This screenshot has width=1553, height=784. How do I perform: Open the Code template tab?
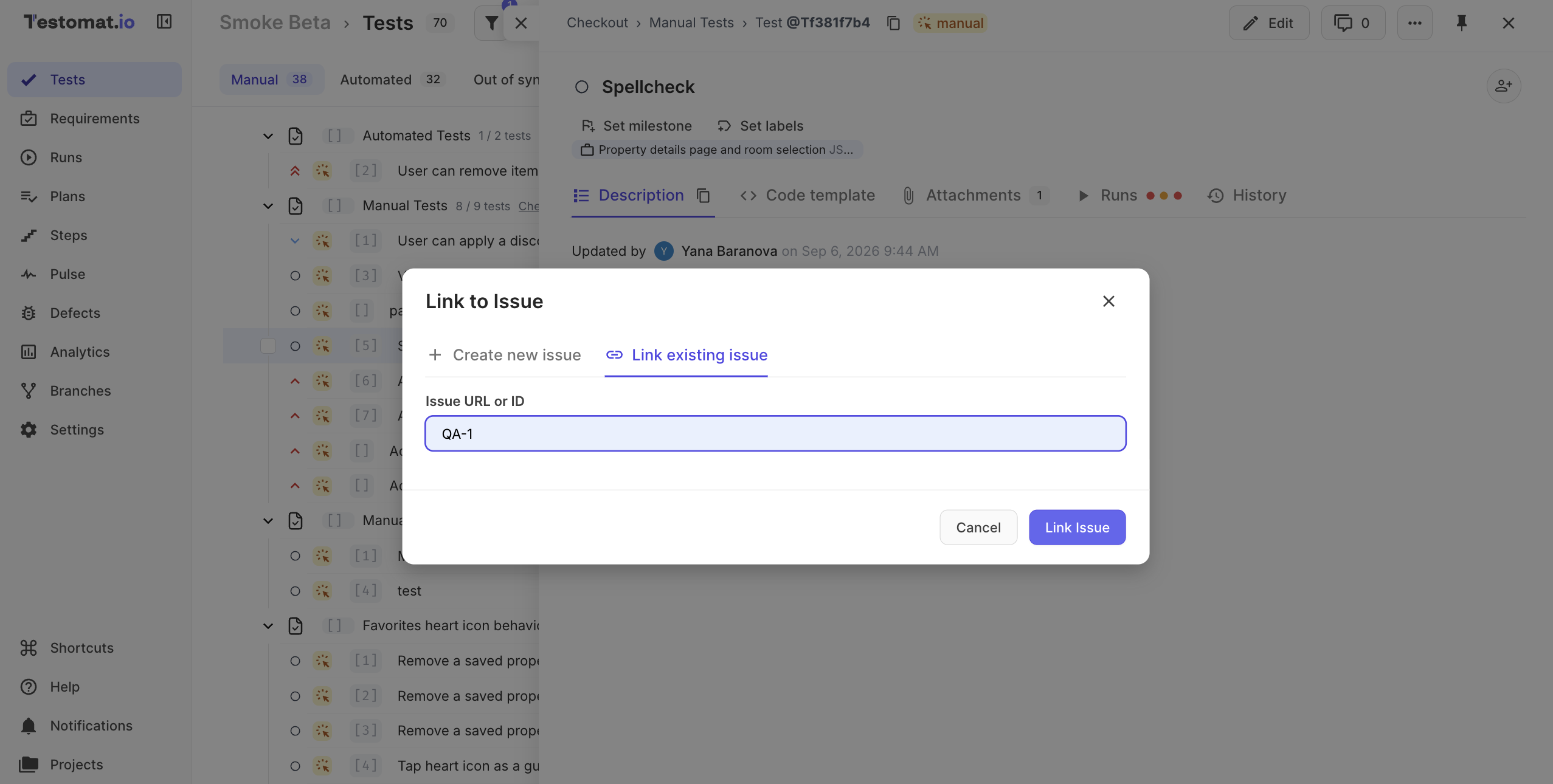808,195
